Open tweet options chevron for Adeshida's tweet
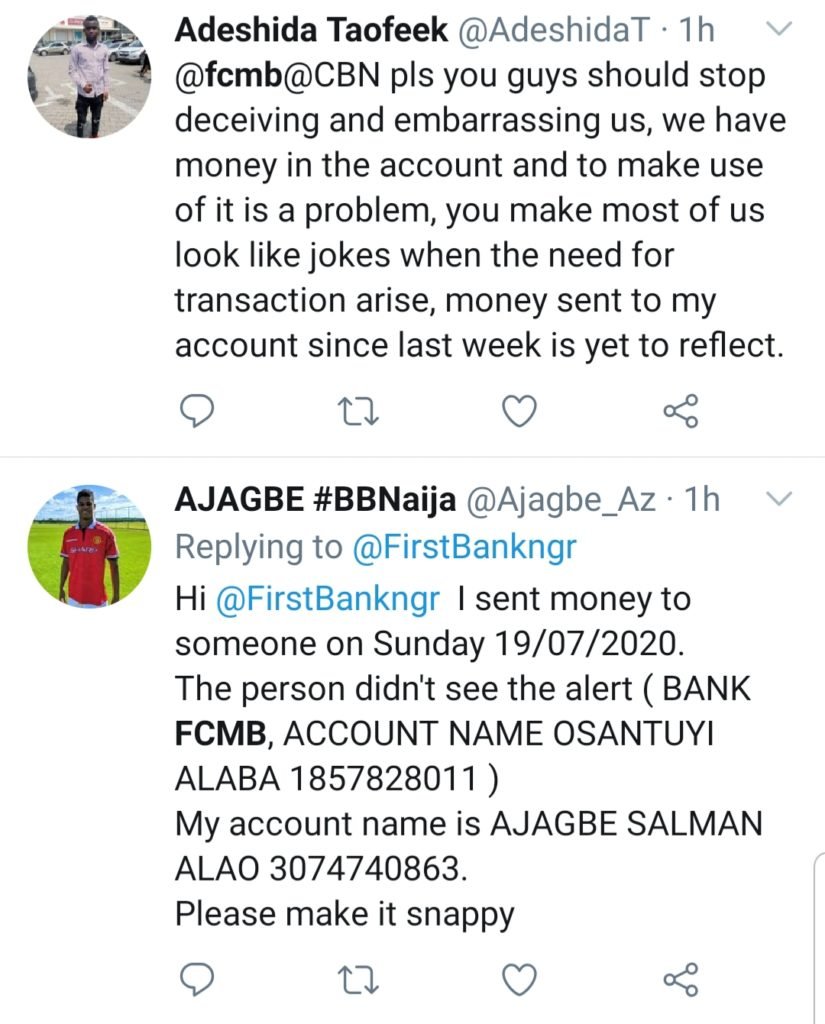 pos(777,30)
